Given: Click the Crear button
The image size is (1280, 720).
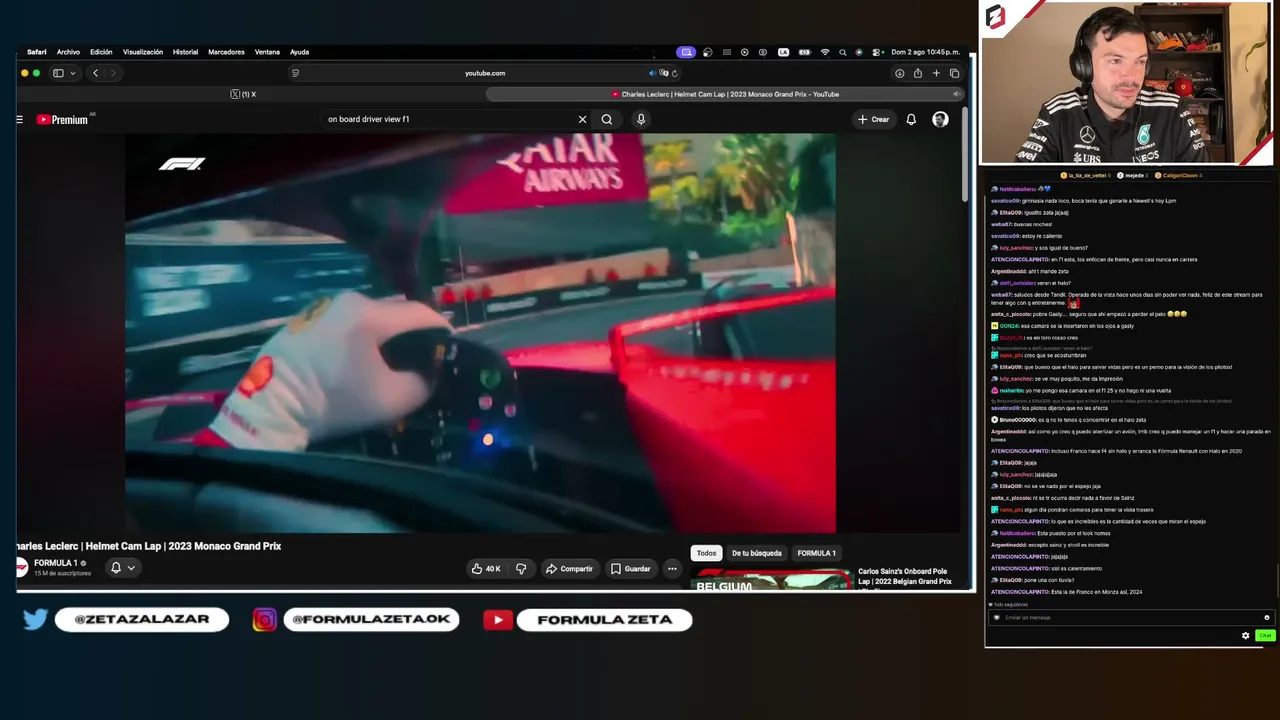Looking at the screenshot, I should pos(873,120).
